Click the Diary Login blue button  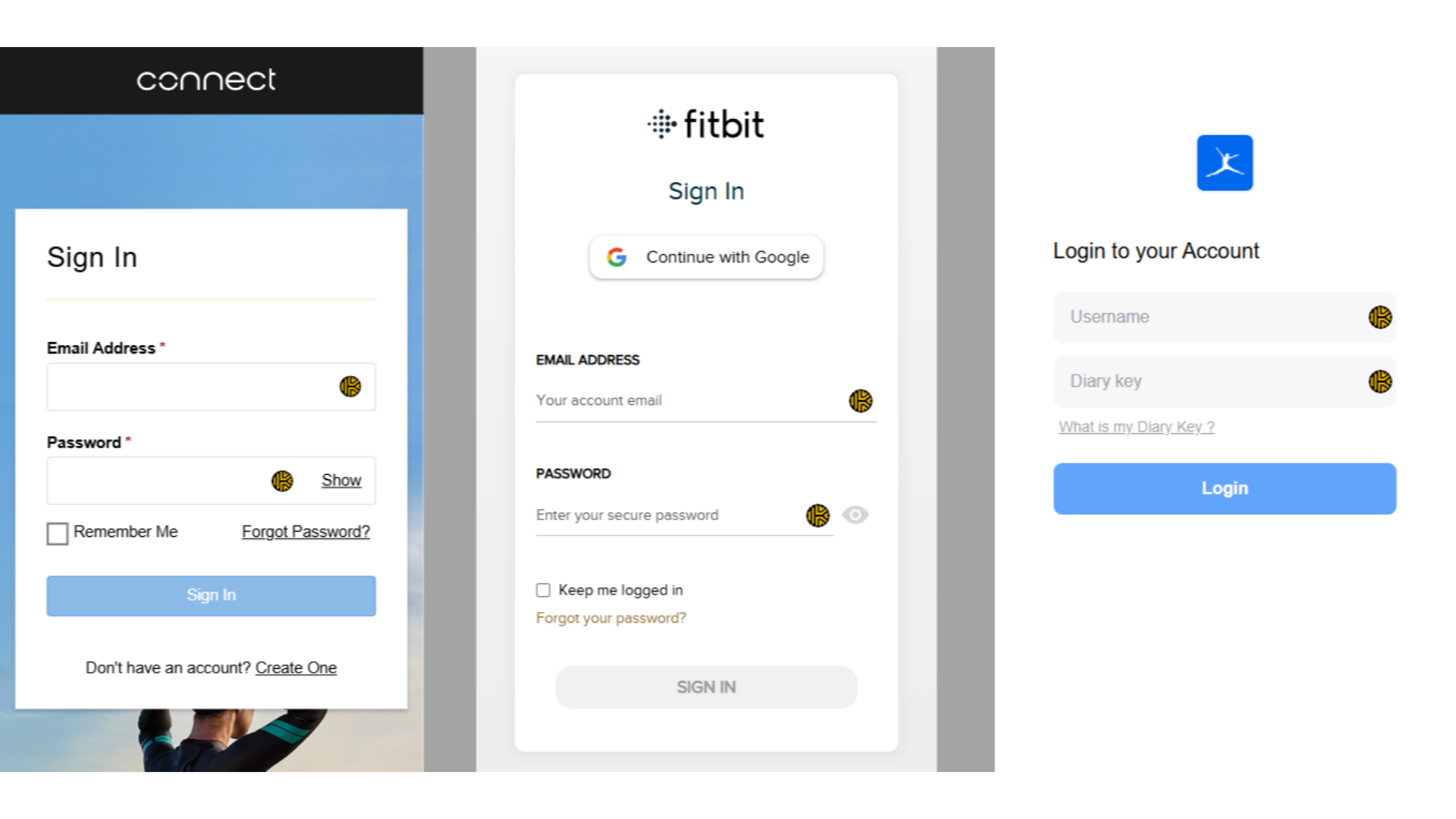[x=1224, y=488]
